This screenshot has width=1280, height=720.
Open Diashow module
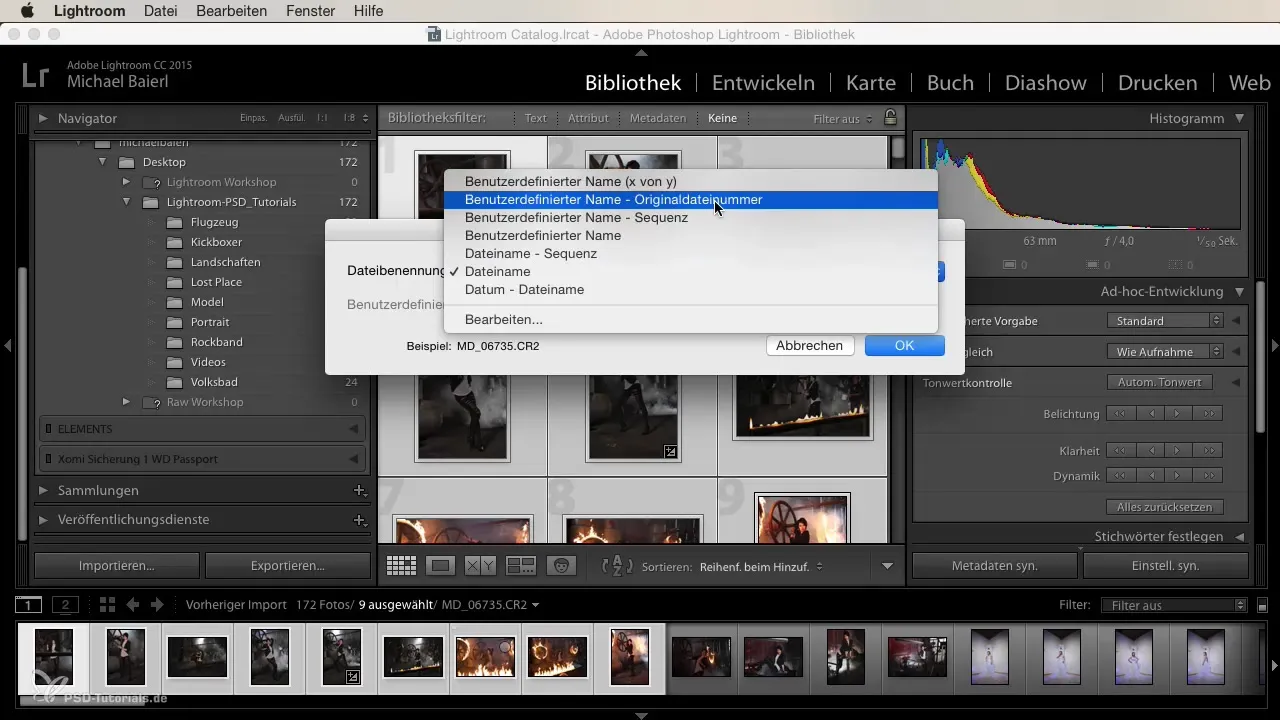(x=1044, y=82)
